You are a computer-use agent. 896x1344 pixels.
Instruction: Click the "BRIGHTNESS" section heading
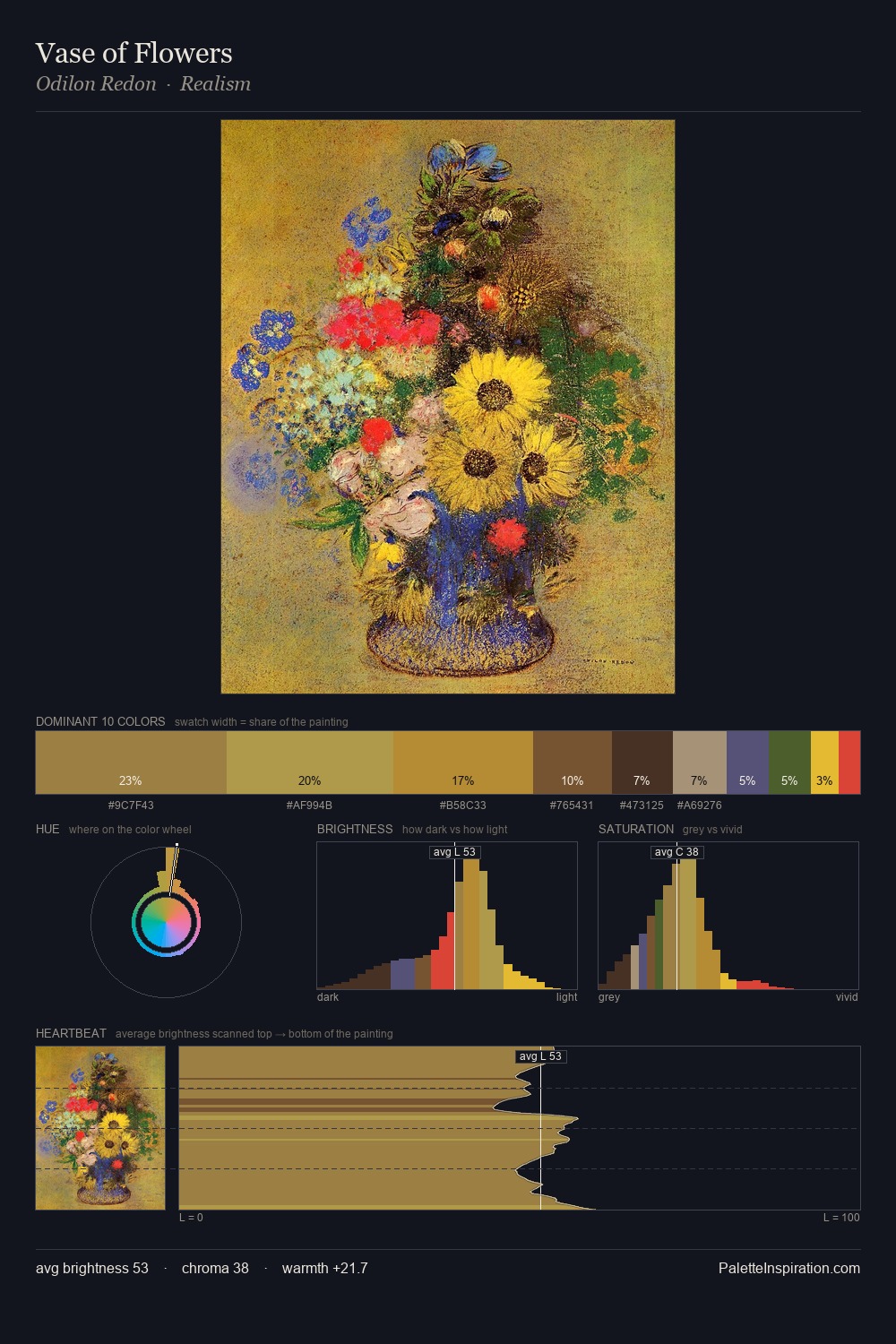coord(355,829)
